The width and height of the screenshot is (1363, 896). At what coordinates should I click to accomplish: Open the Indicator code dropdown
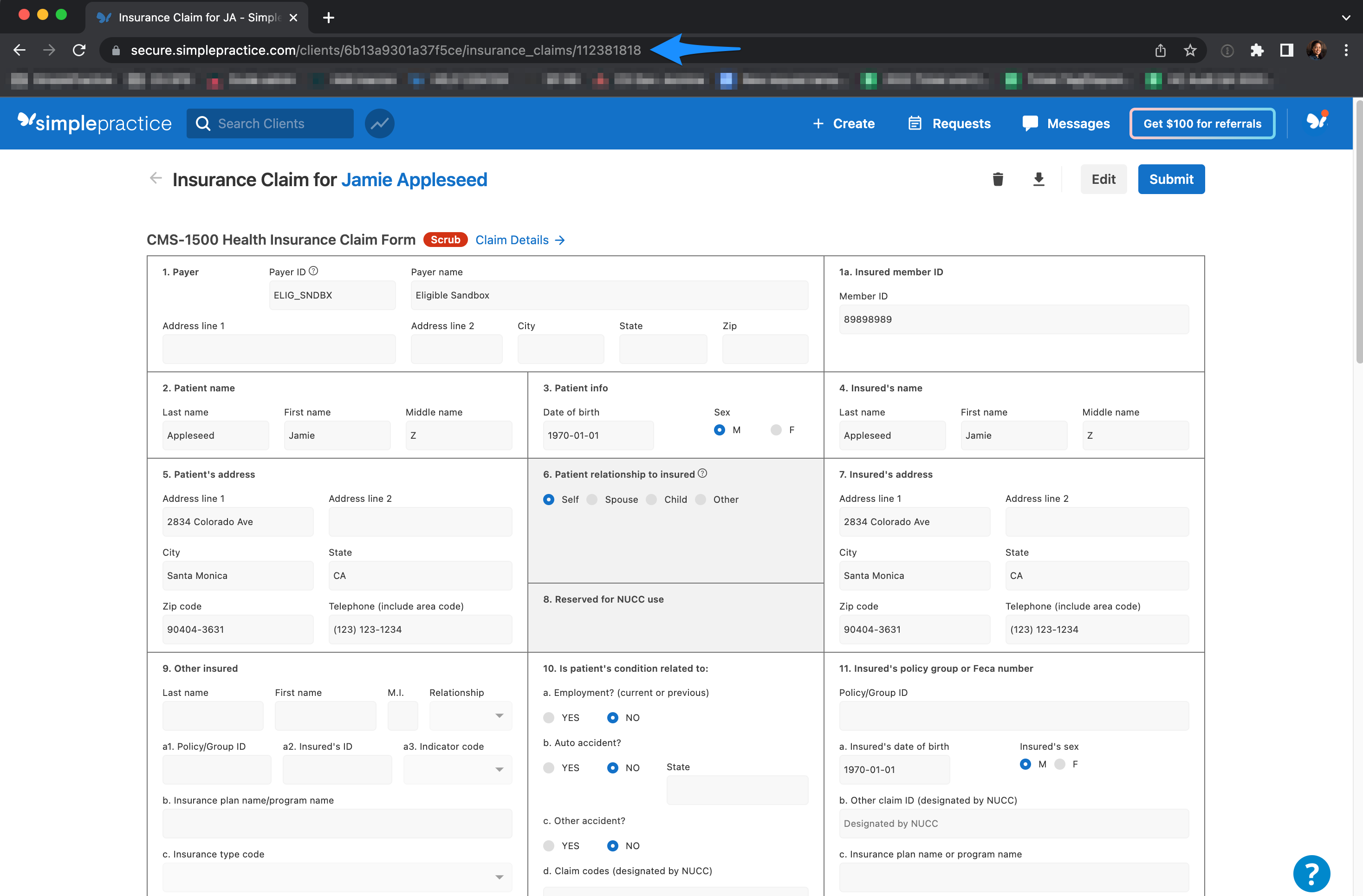click(x=457, y=769)
